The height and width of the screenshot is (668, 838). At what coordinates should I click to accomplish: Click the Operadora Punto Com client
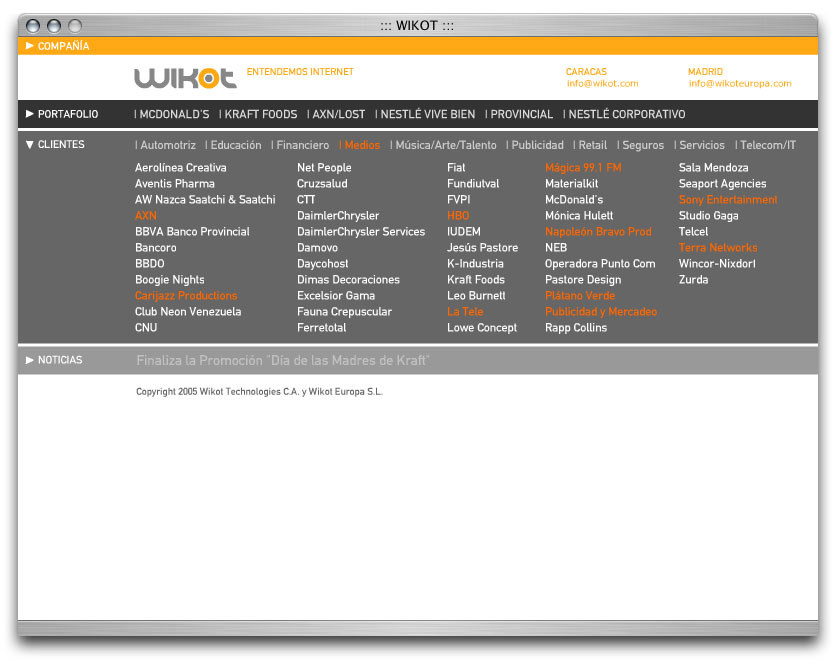click(x=600, y=264)
